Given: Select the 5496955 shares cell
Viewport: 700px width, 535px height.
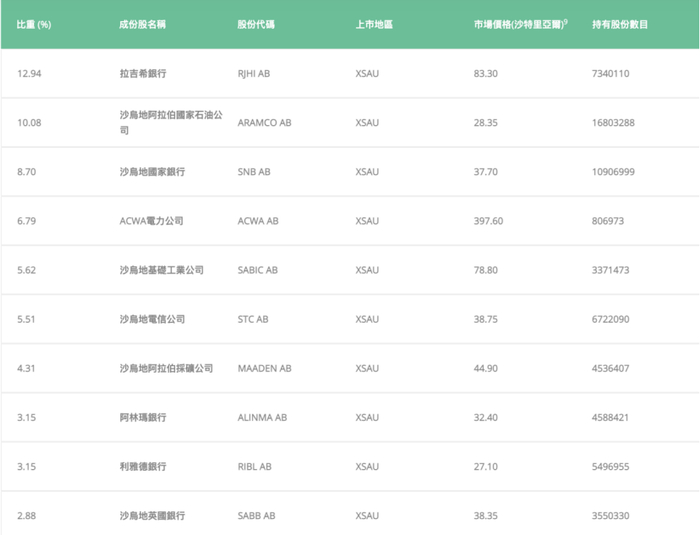Looking at the screenshot, I should pyautogui.click(x=610, y=467).
